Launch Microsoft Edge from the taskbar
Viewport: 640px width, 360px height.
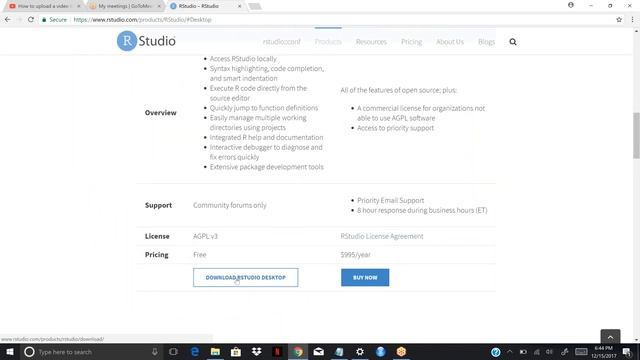(x=195, y=352)
